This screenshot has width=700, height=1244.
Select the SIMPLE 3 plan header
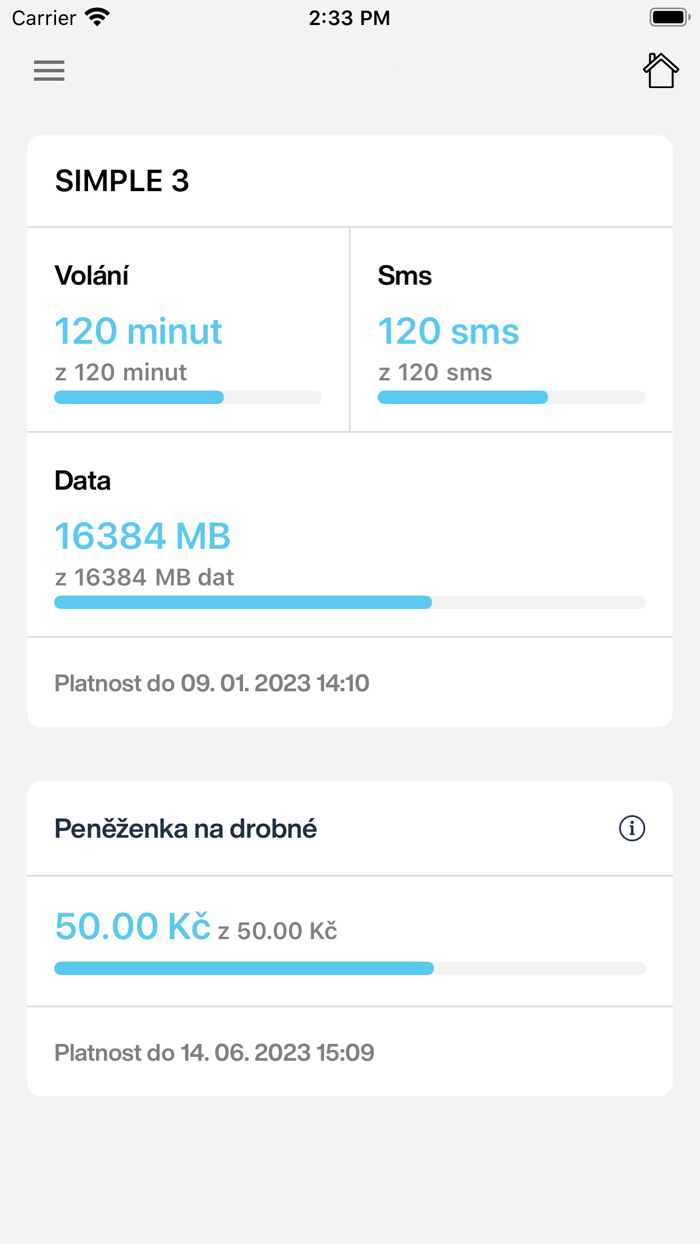pyautogui.click(x=350, y=181)
